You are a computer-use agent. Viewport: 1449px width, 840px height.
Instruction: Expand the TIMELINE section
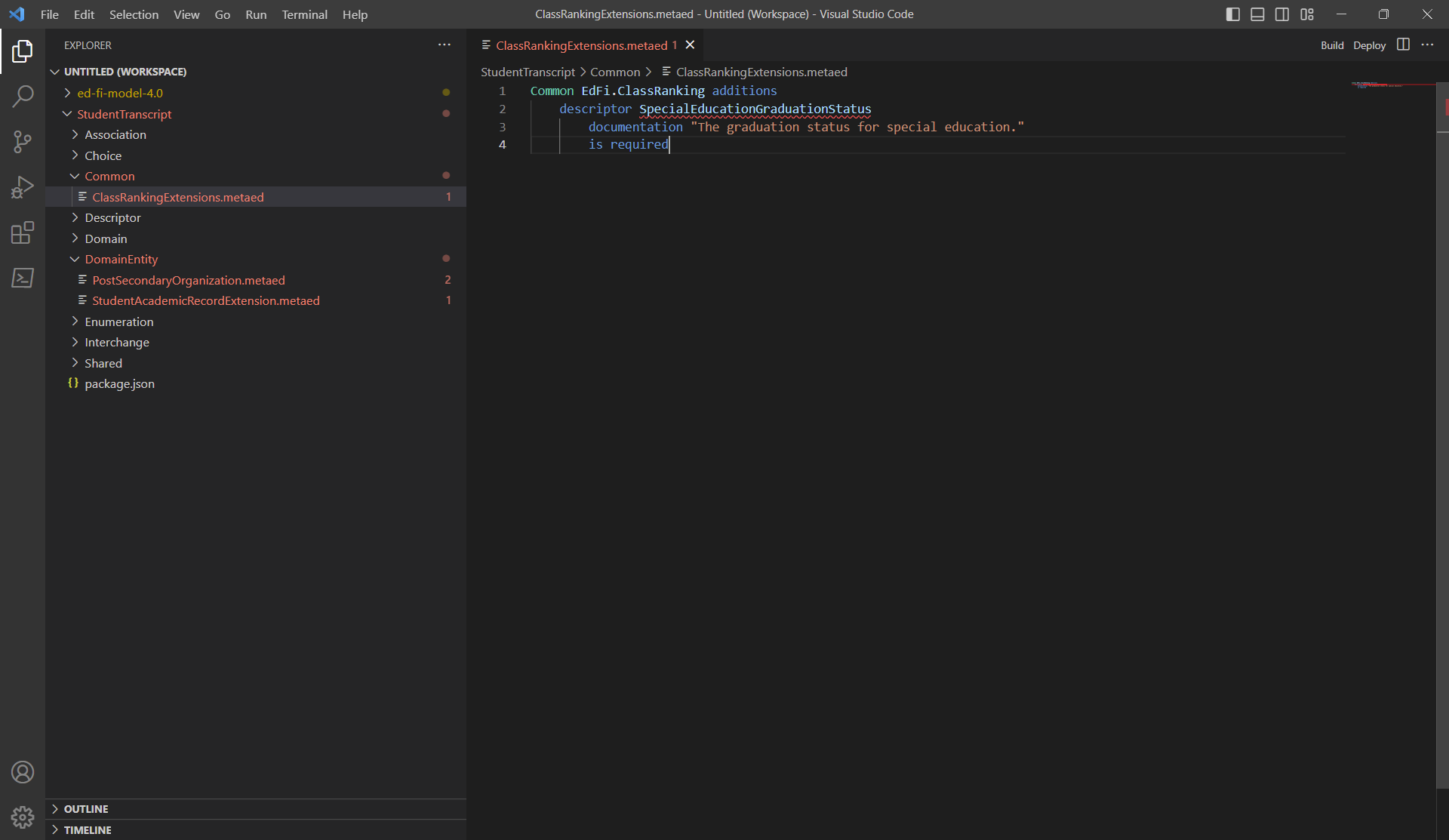click(255, 830)
